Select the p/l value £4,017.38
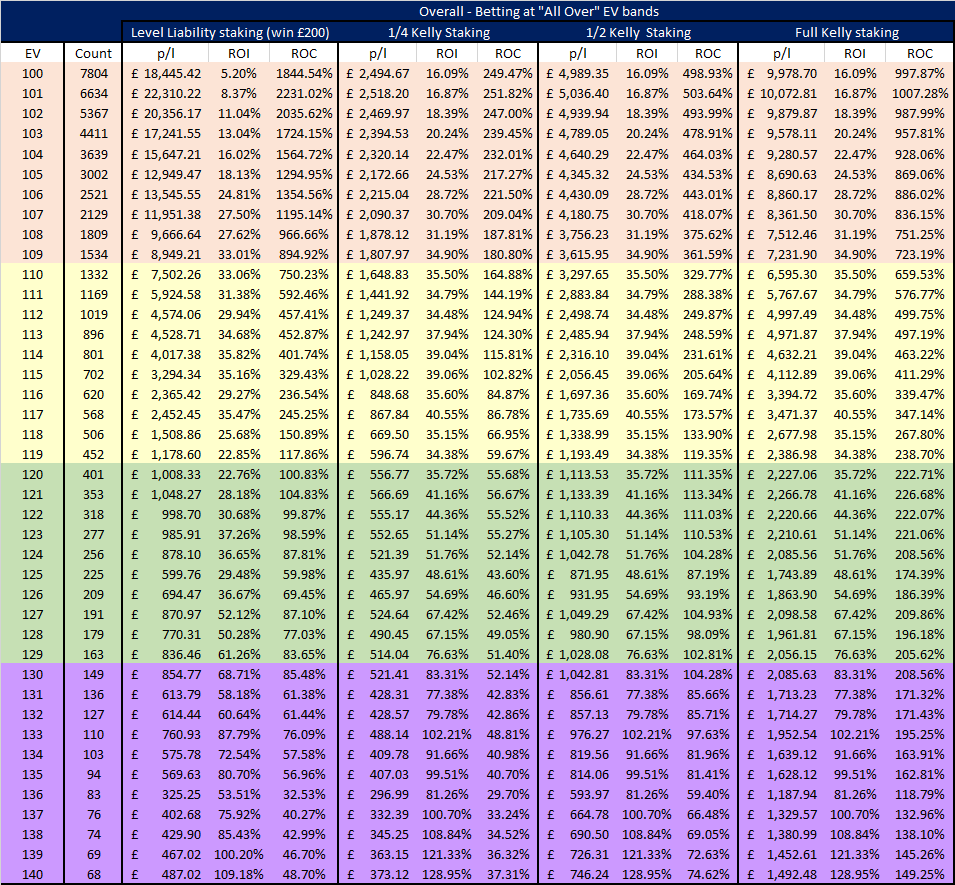 (166, 355)
